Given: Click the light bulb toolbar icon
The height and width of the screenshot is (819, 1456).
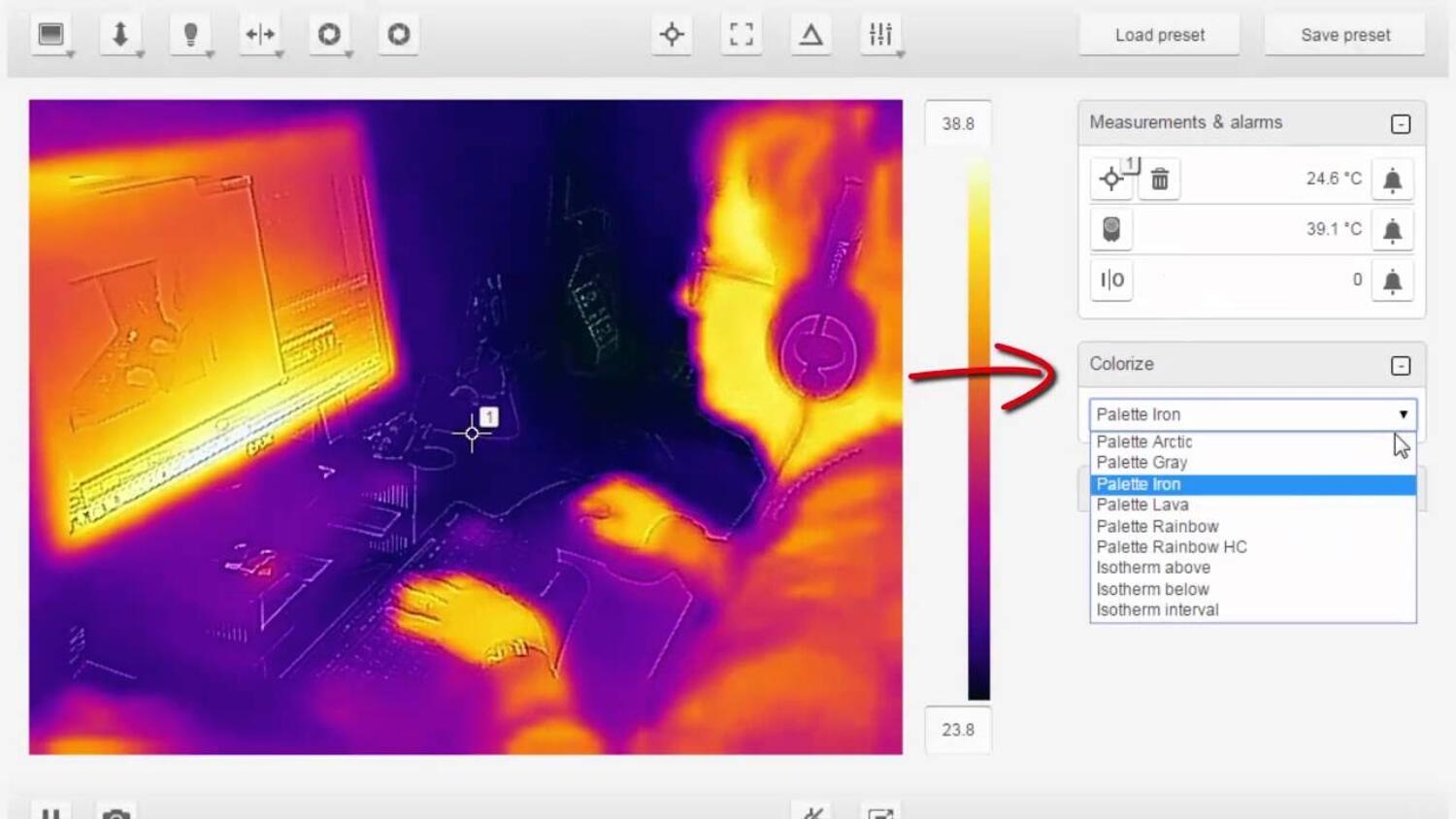Looking at the screenshot, I should click(x=190, y=35).
